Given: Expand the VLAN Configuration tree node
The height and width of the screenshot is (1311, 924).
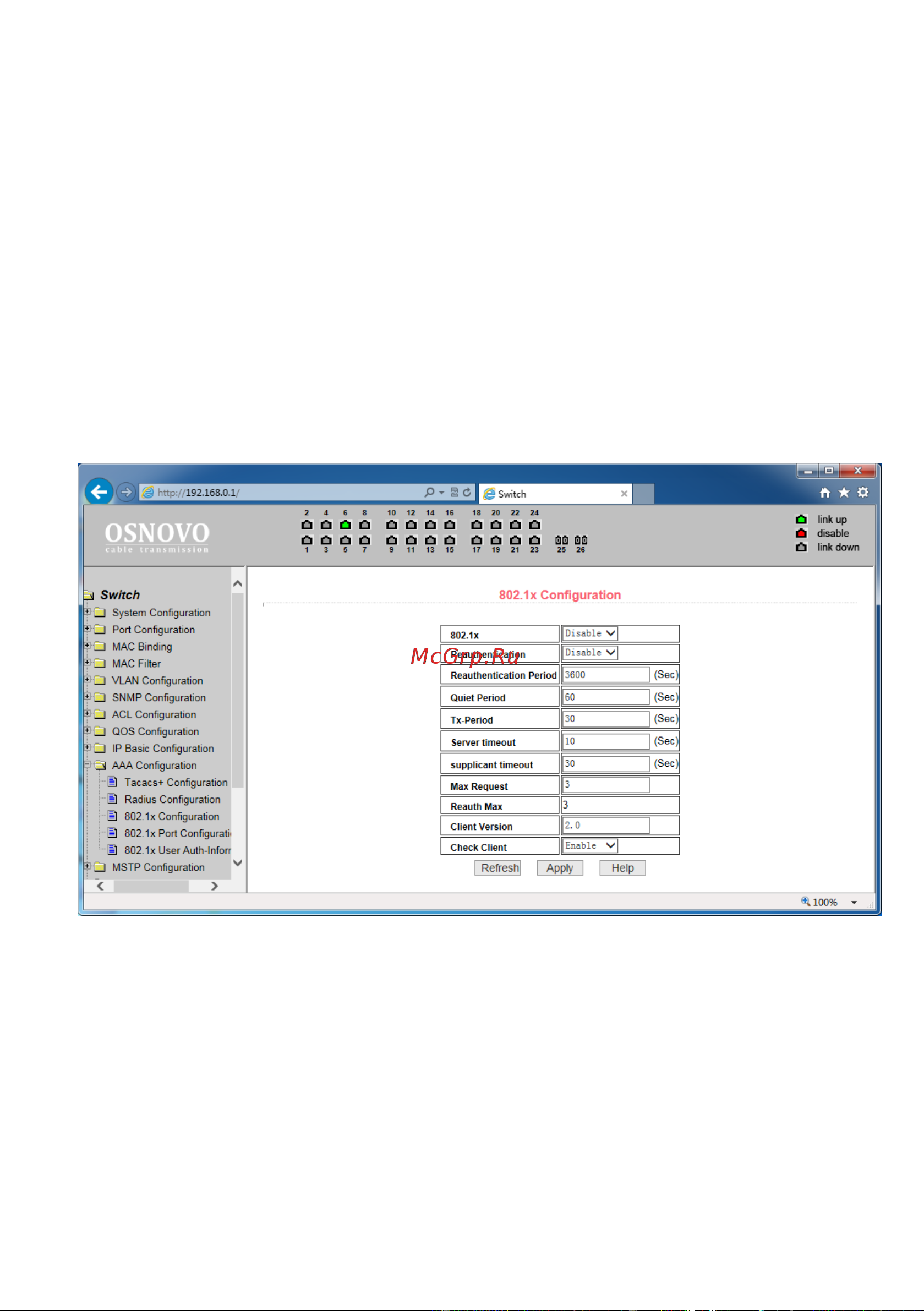Looking at the screenshot, I should [88, 680].
